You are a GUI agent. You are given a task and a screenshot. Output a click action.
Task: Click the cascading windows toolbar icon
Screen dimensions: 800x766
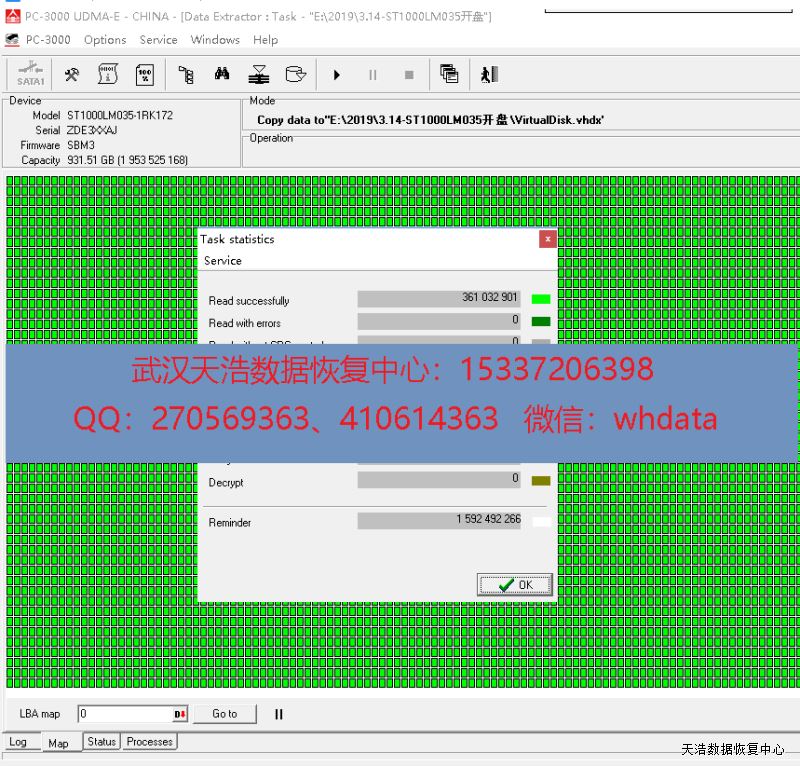449,74
